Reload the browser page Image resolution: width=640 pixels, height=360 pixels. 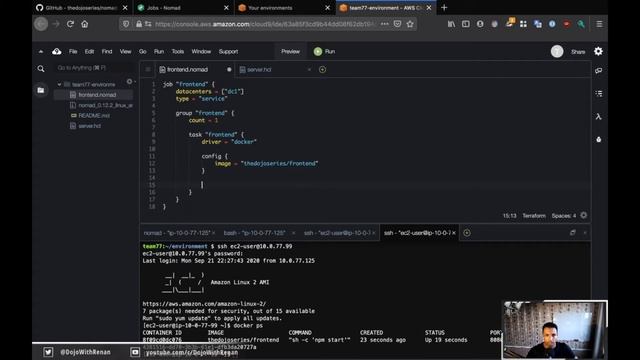click(70, 24)
